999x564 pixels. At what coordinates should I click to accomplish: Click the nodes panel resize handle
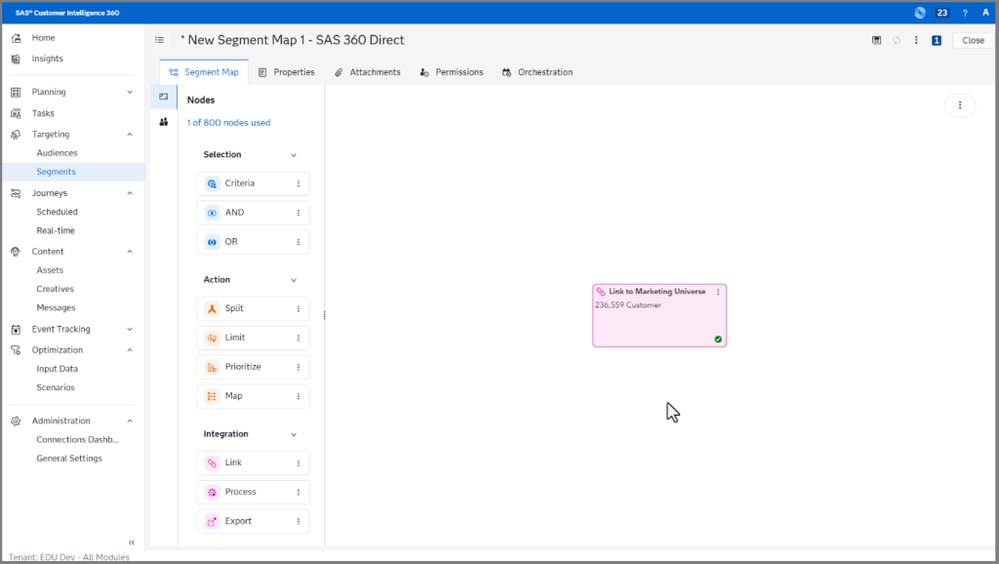click(x=324, y=315)
